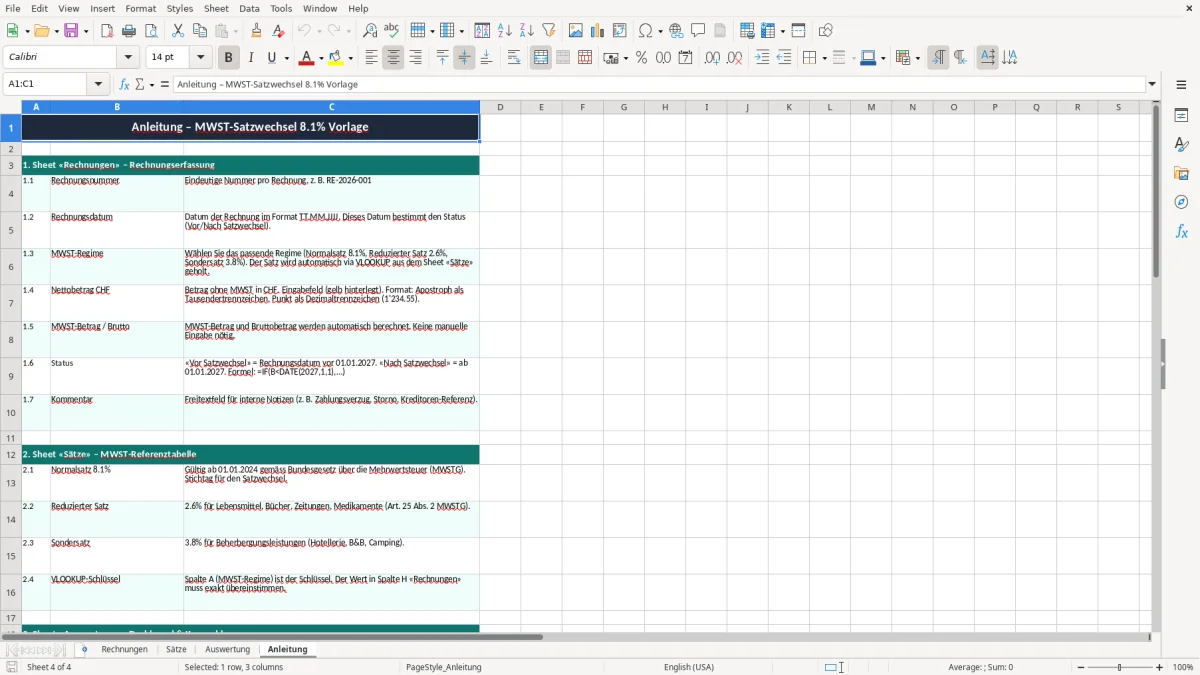Viewport: 1200px width, 675px height.
Task: Toggle Italic formatting
Action: (x=251, y=58)
